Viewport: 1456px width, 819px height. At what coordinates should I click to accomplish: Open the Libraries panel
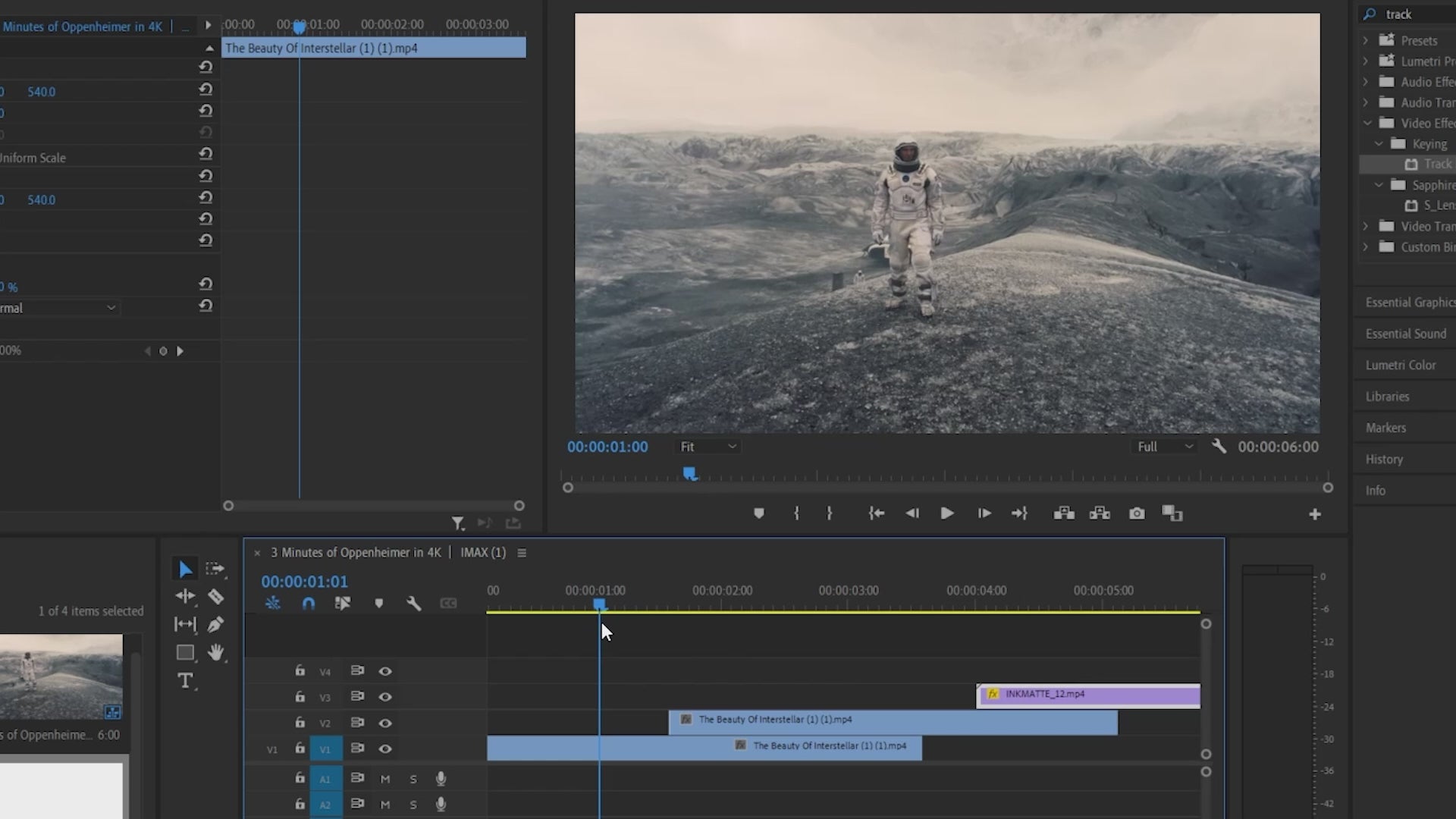point(1387,397)
